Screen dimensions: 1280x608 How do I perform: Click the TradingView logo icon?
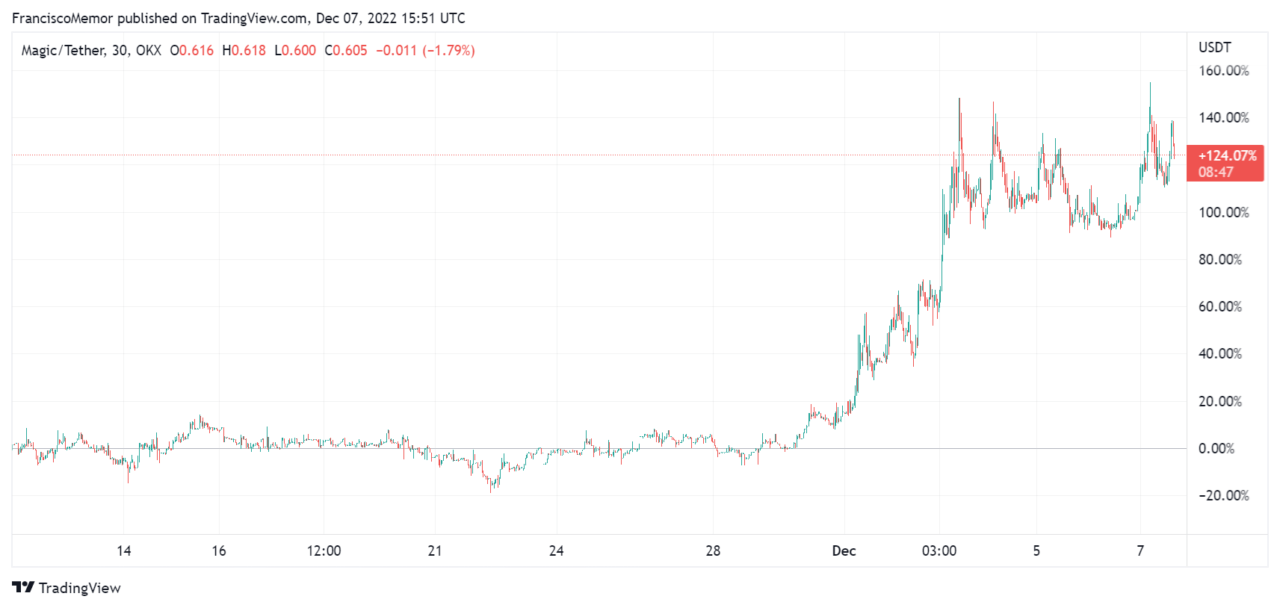pos(23,588)
